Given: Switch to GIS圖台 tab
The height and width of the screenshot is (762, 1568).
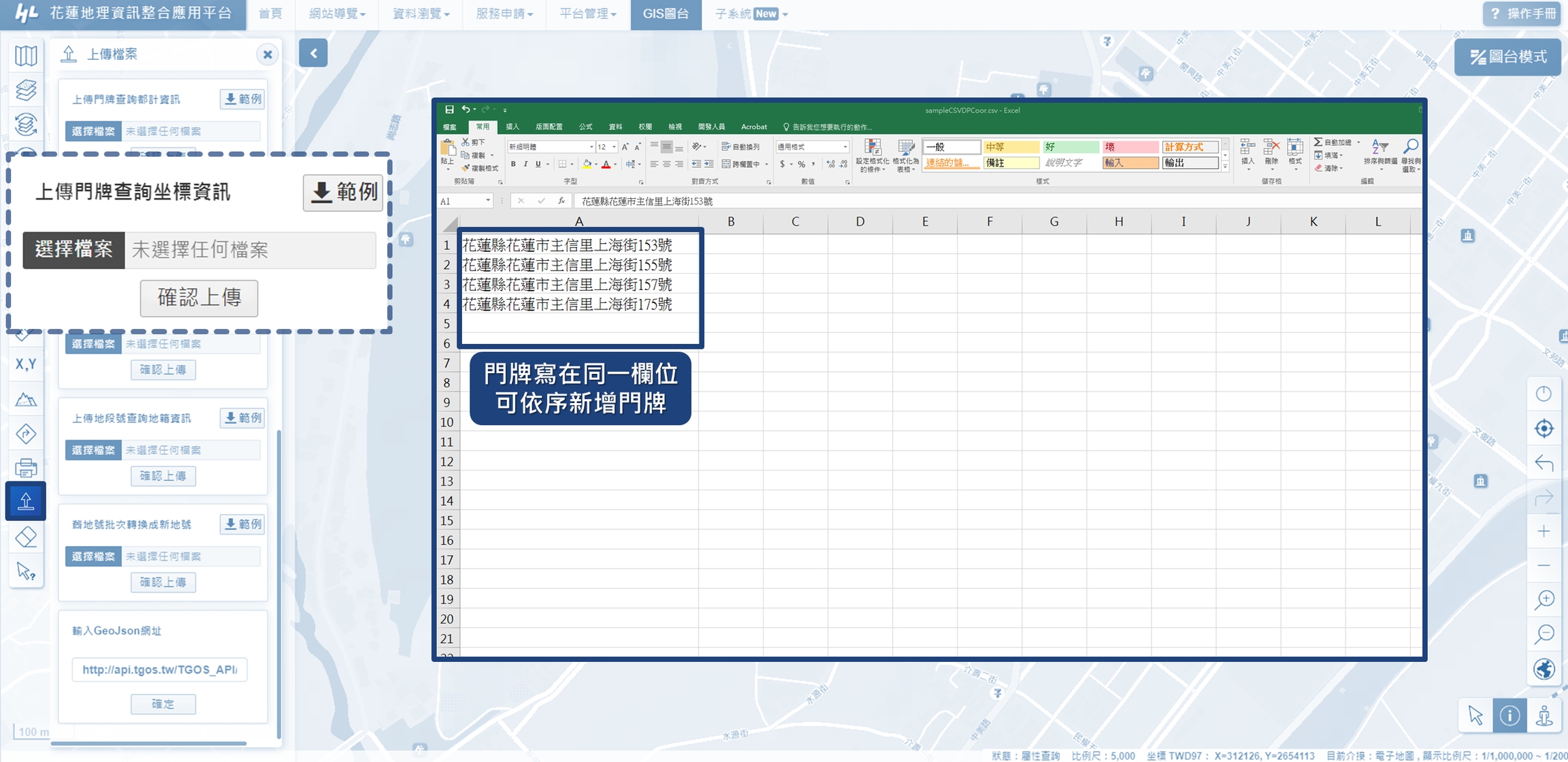Looking at the screenshot, I should tap(666, 14).
